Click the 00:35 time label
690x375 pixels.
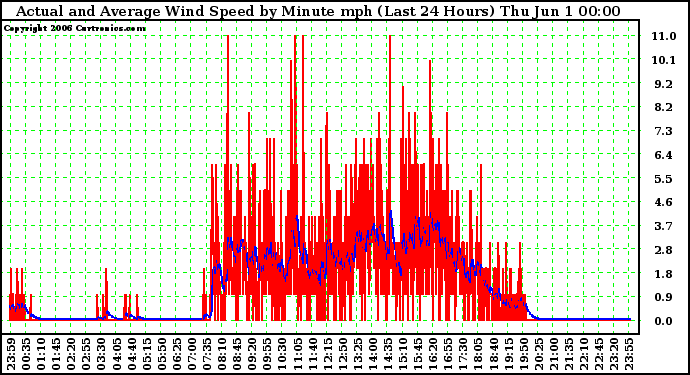click(26, 354)
